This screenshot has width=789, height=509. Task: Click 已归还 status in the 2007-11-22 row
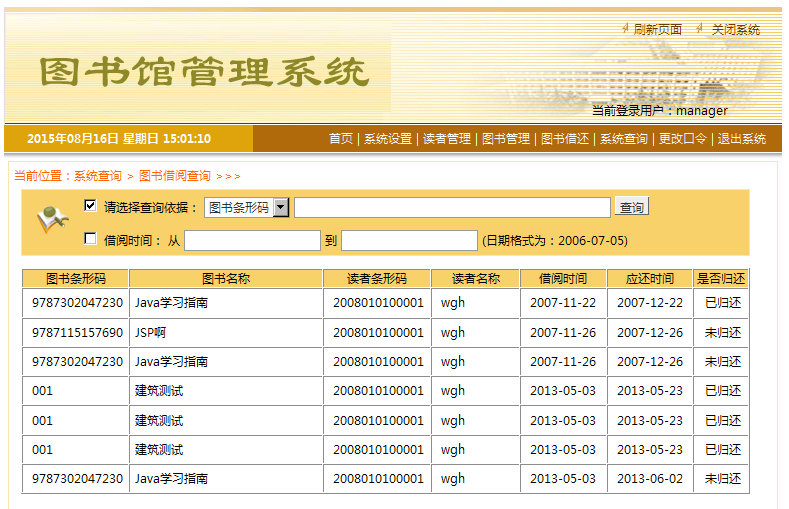(723, 303)
